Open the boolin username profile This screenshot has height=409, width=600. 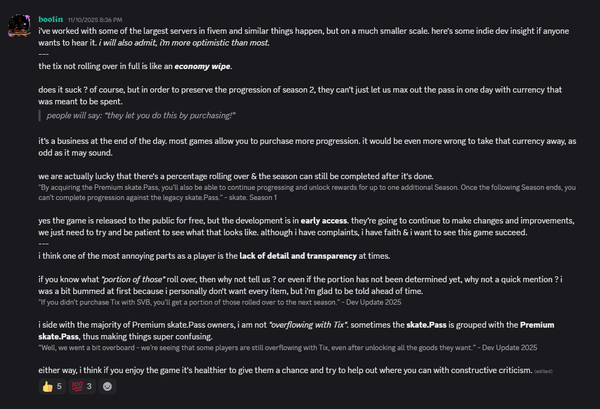pyautogui.click(x=52, y=18)
